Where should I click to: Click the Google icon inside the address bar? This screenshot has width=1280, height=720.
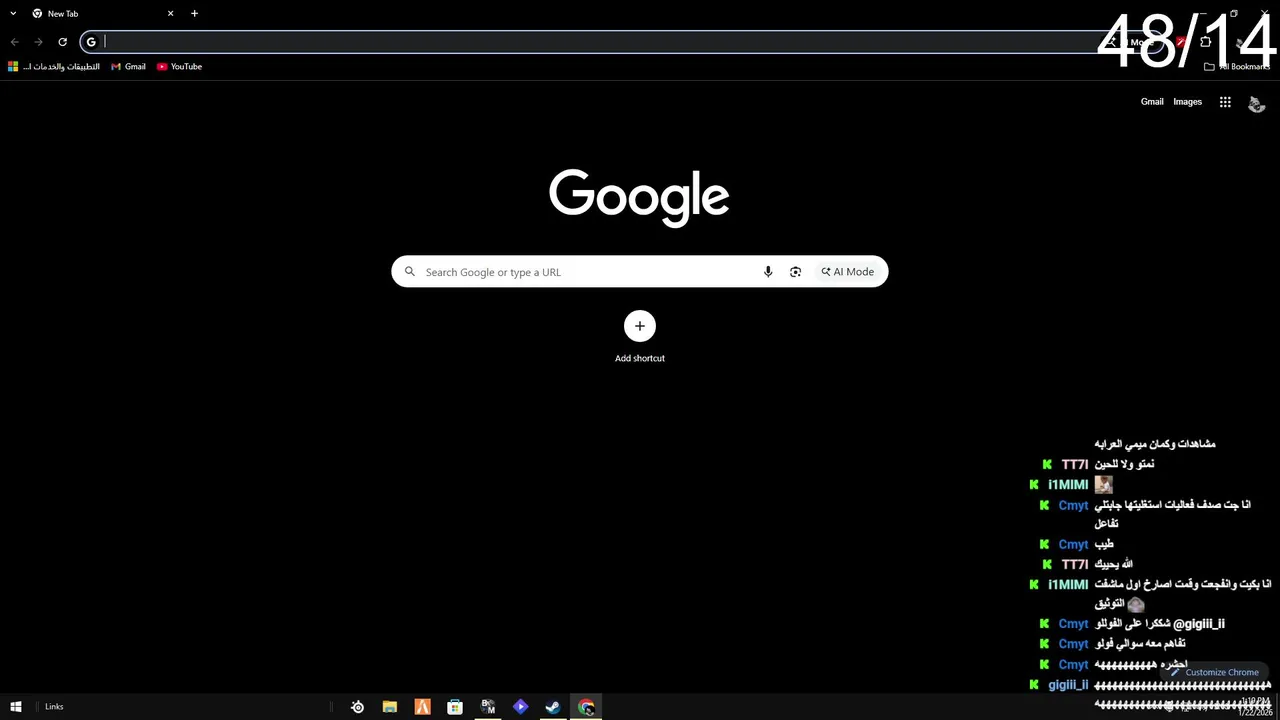pyautogui.click(x=91, y=42)
